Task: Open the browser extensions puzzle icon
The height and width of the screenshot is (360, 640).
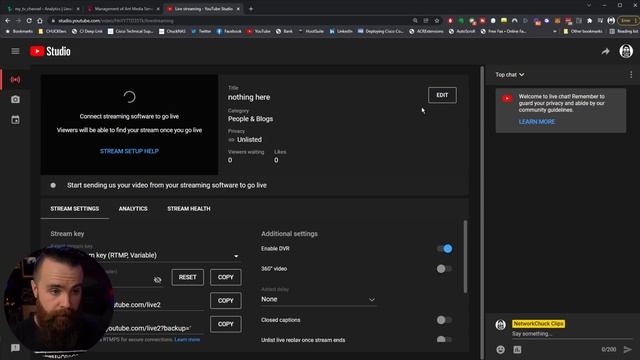Action: [589, 20]
